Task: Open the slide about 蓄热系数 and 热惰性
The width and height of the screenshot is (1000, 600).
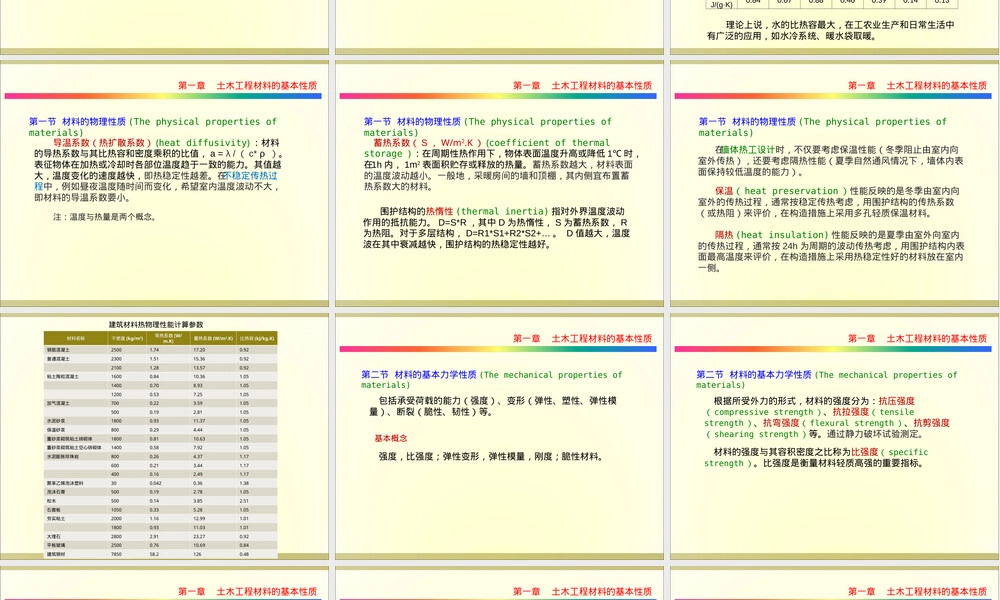Action: point(499,184)
